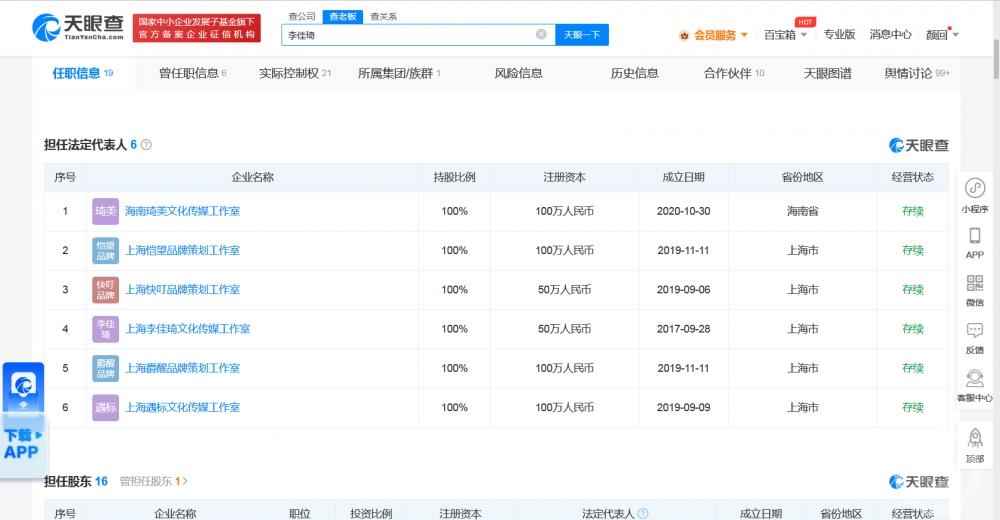Select the 查老板 search tab
Viewport: 1000px width, 520px height.
[x=342, y=17]
